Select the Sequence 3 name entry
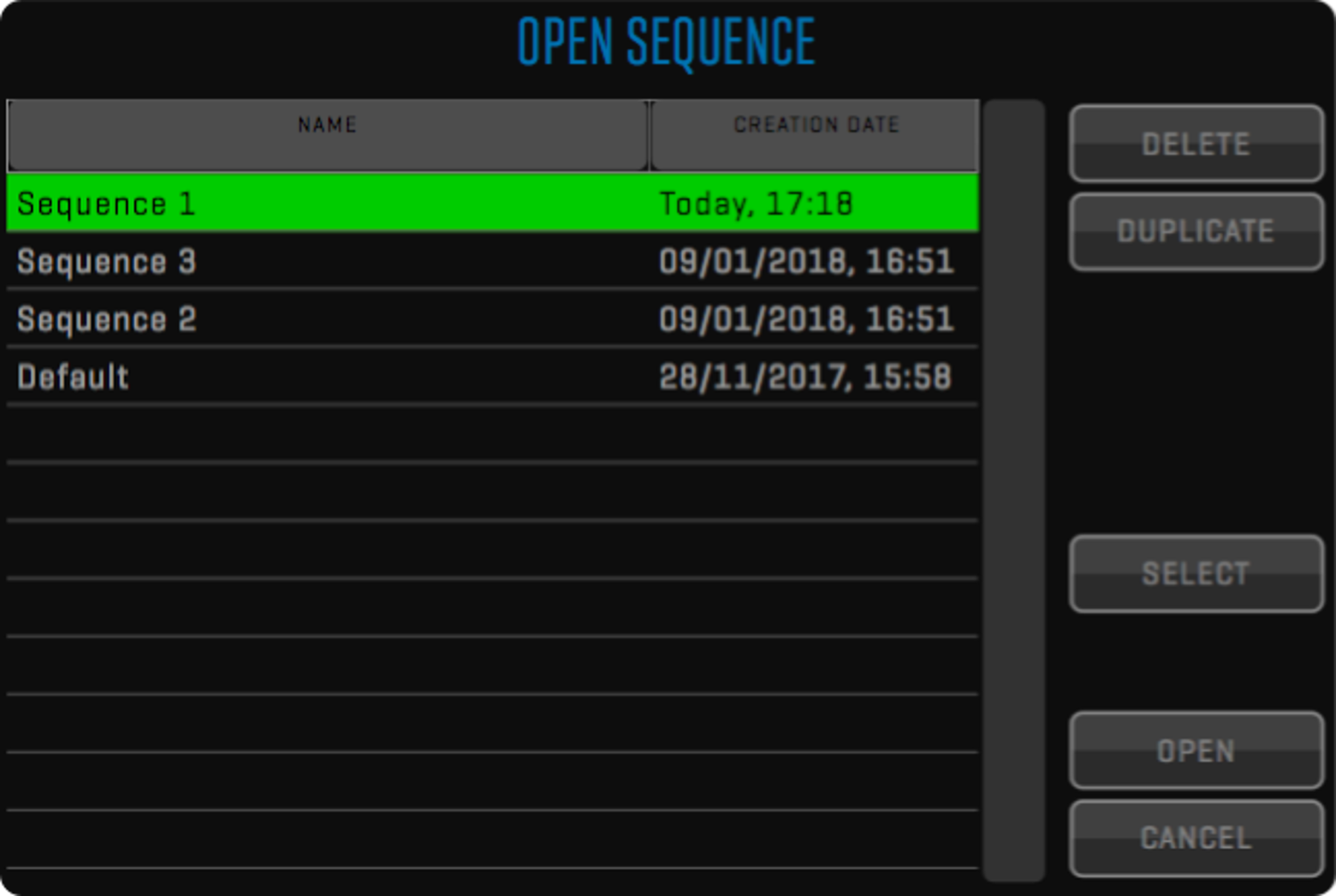 tap(106, 262)
